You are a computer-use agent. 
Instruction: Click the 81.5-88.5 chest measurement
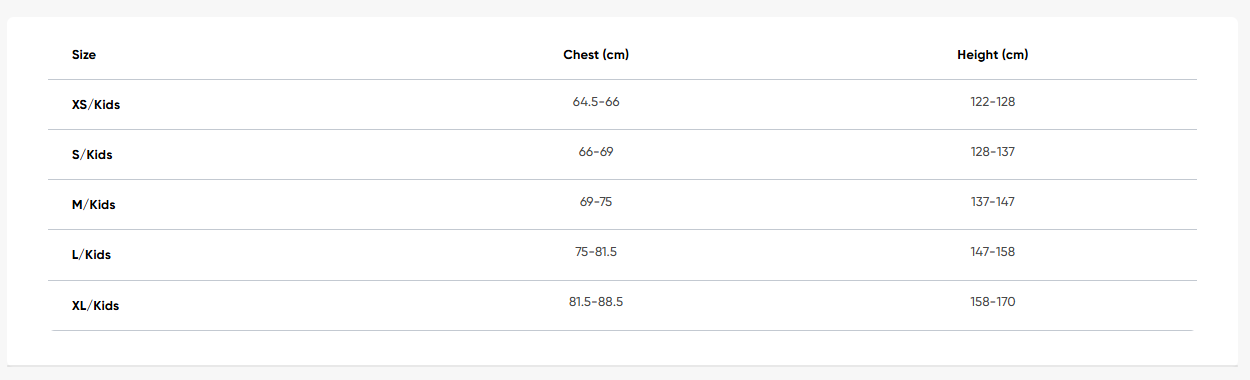tap(596, 302)
